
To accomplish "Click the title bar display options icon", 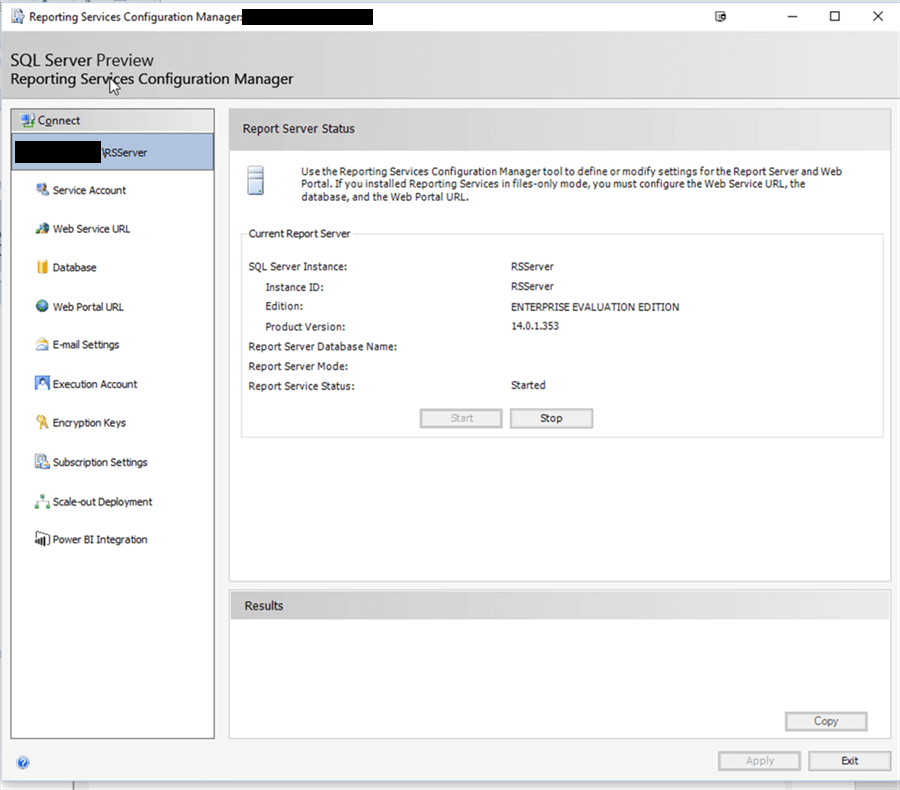I will point(720,17).
